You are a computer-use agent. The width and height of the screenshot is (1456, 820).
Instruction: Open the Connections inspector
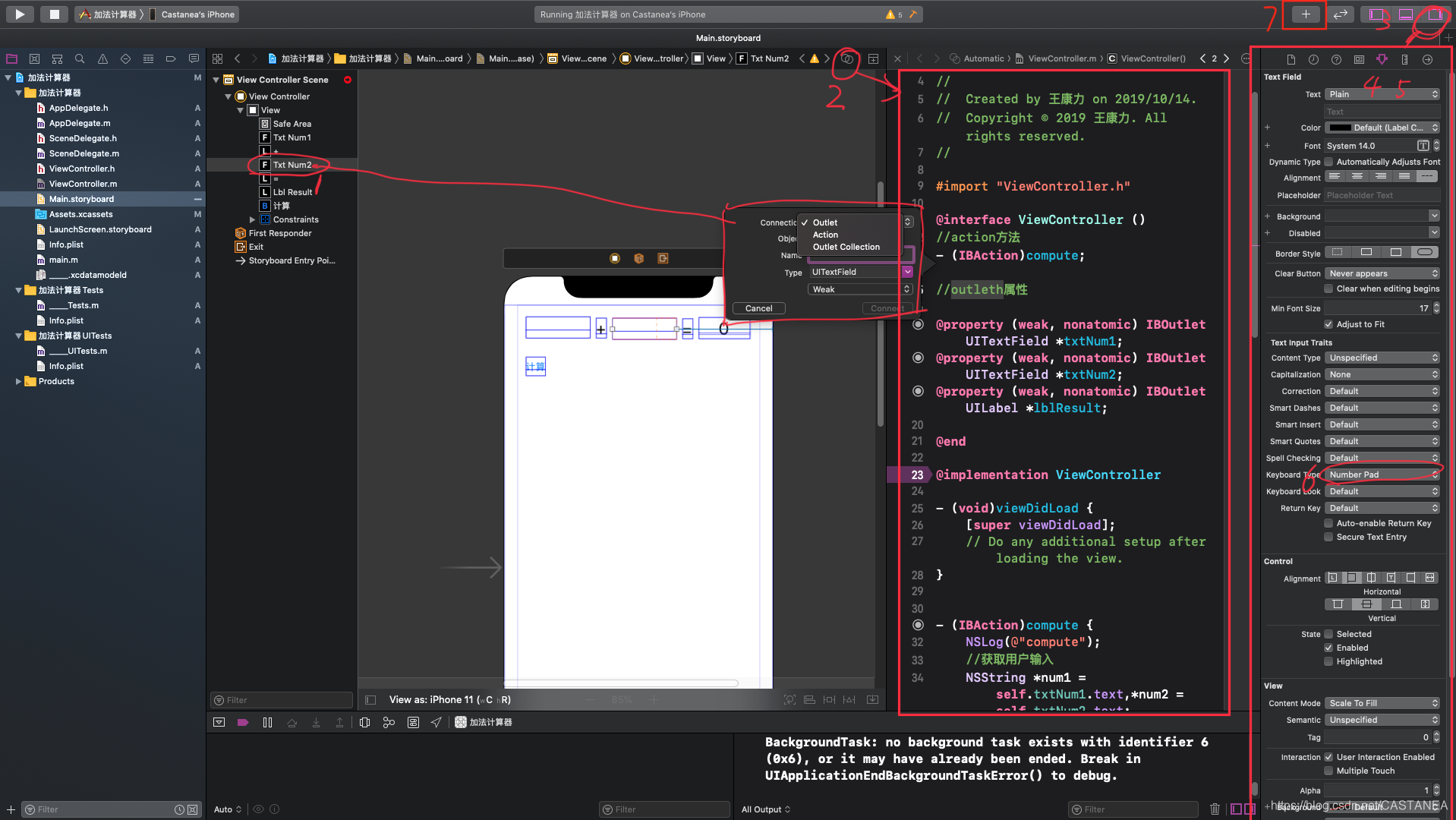1428,59
